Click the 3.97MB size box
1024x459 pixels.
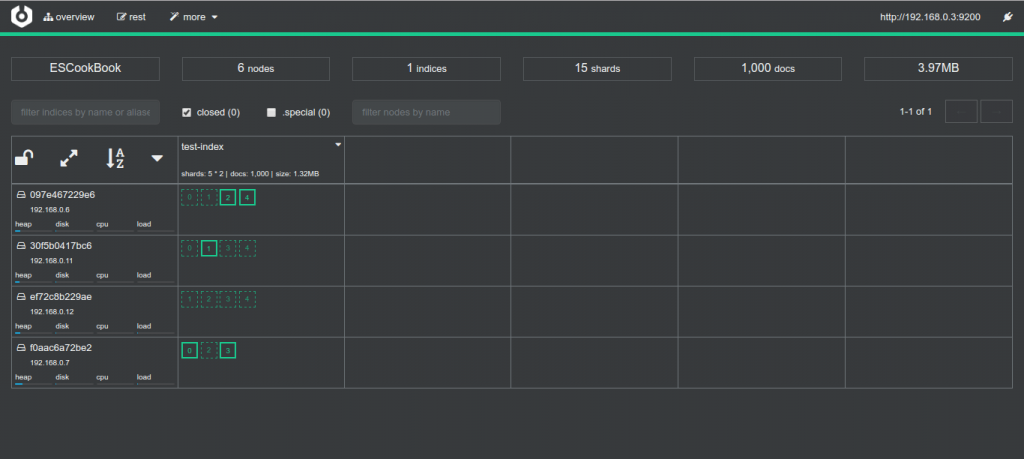pos(938,69)
